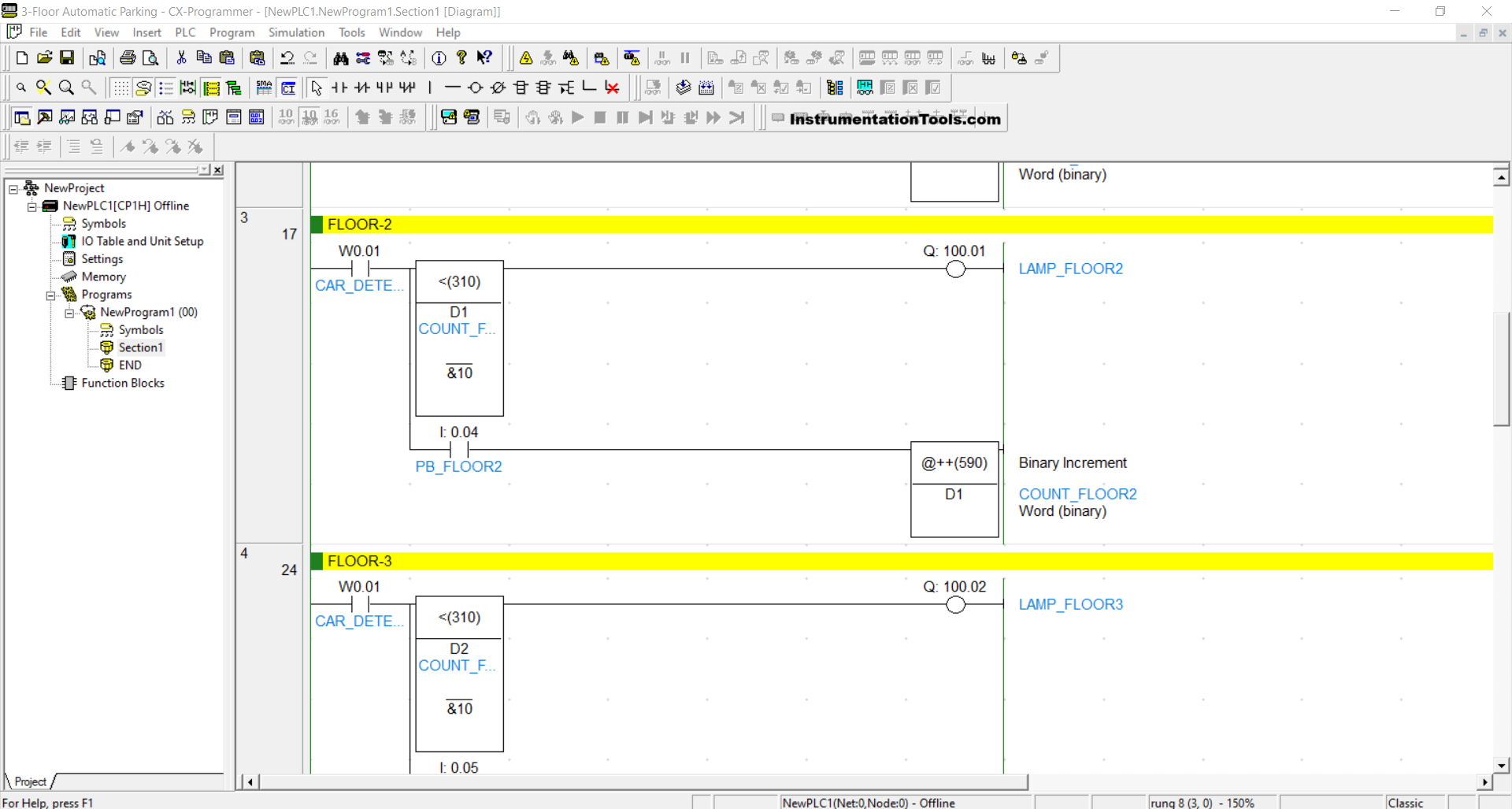1512x809 pixels.
Task: Activate the arrow Selection Mode pointer
Action: (317, 87)
